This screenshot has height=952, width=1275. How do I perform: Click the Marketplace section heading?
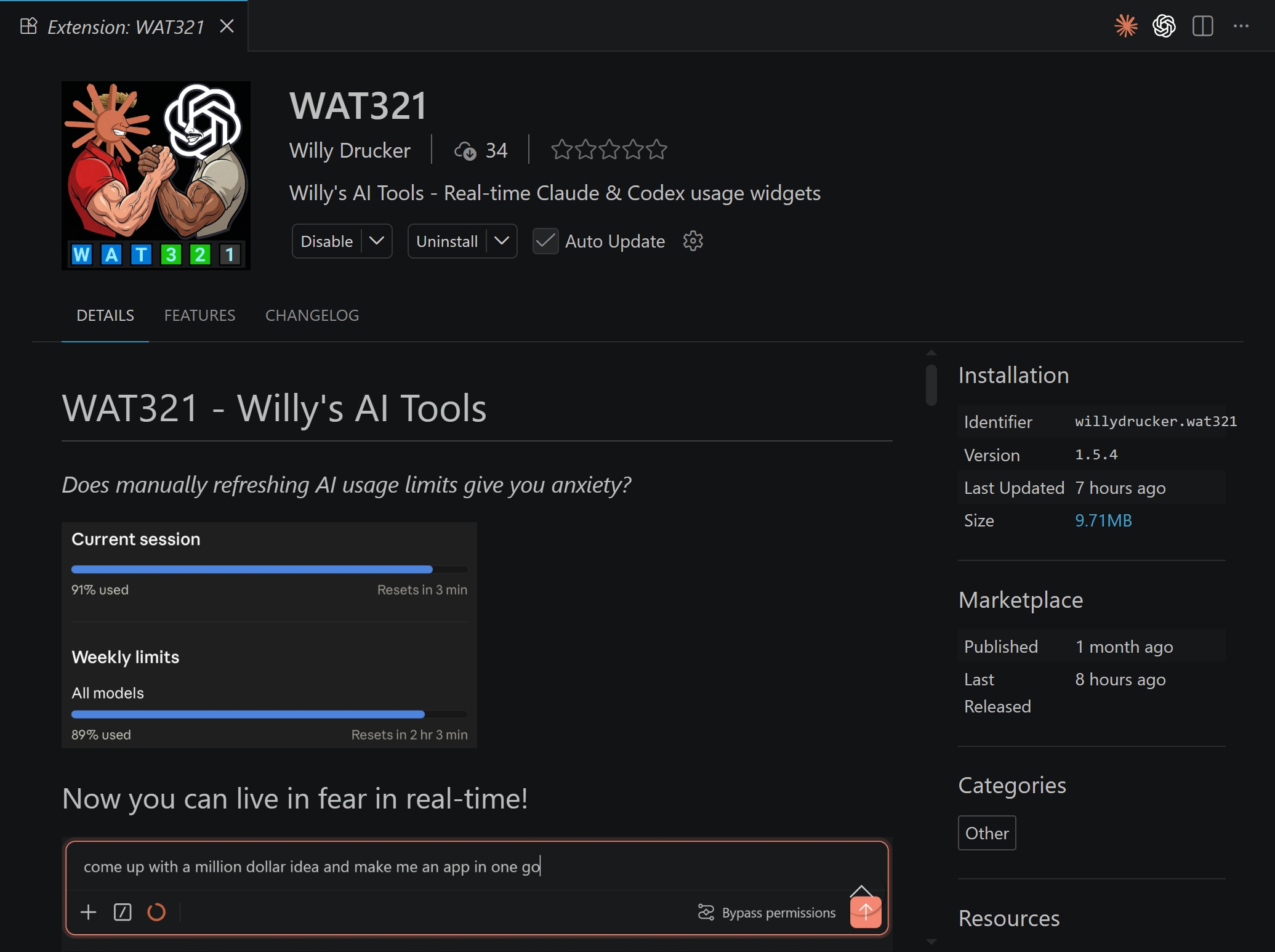click(1021, 600)
